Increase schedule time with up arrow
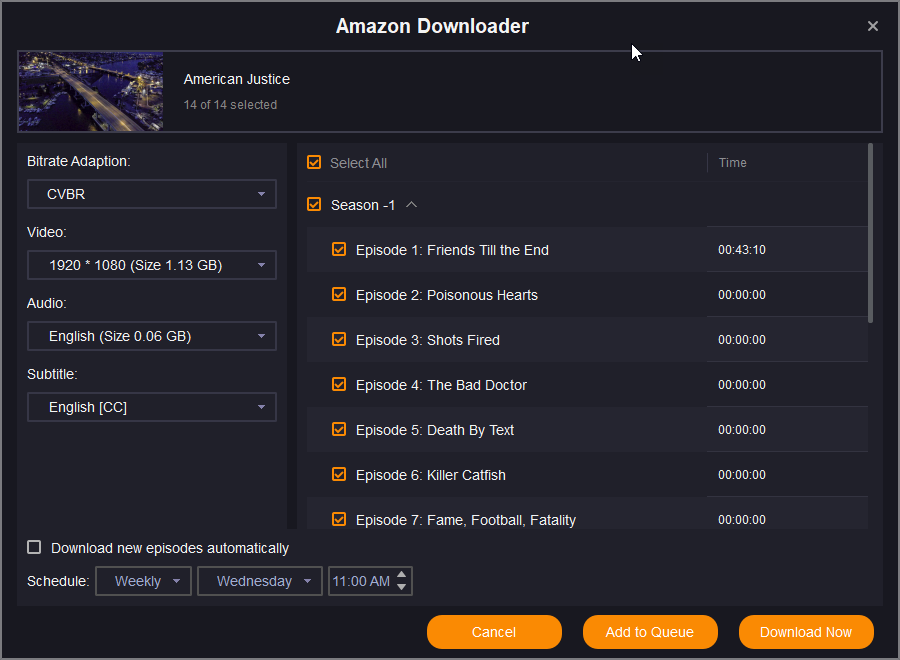Screen dimensions: 900x660 point(402,575)
